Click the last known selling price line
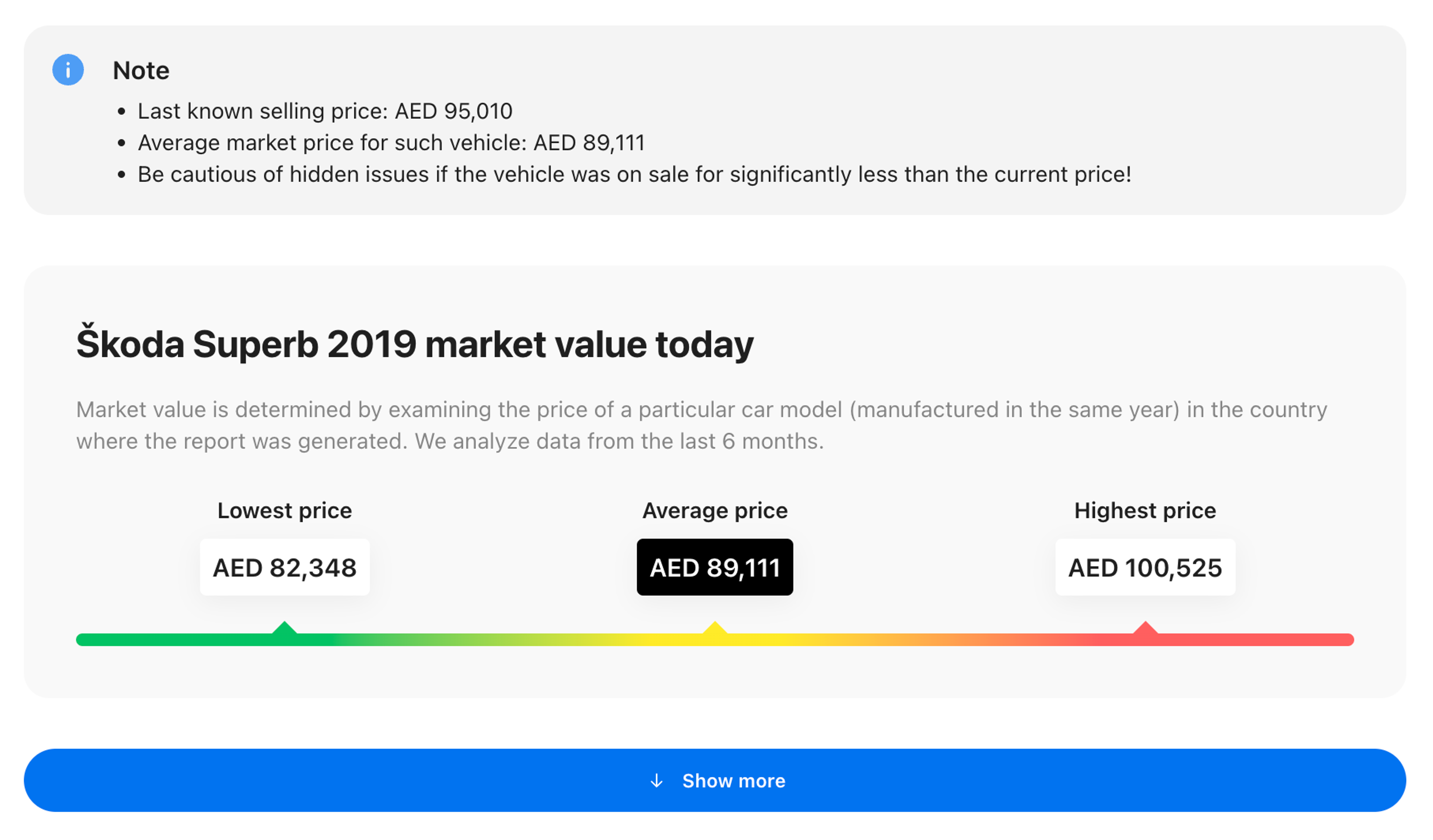The width and height of the screenshot is (1433, 840). [325, 112]
